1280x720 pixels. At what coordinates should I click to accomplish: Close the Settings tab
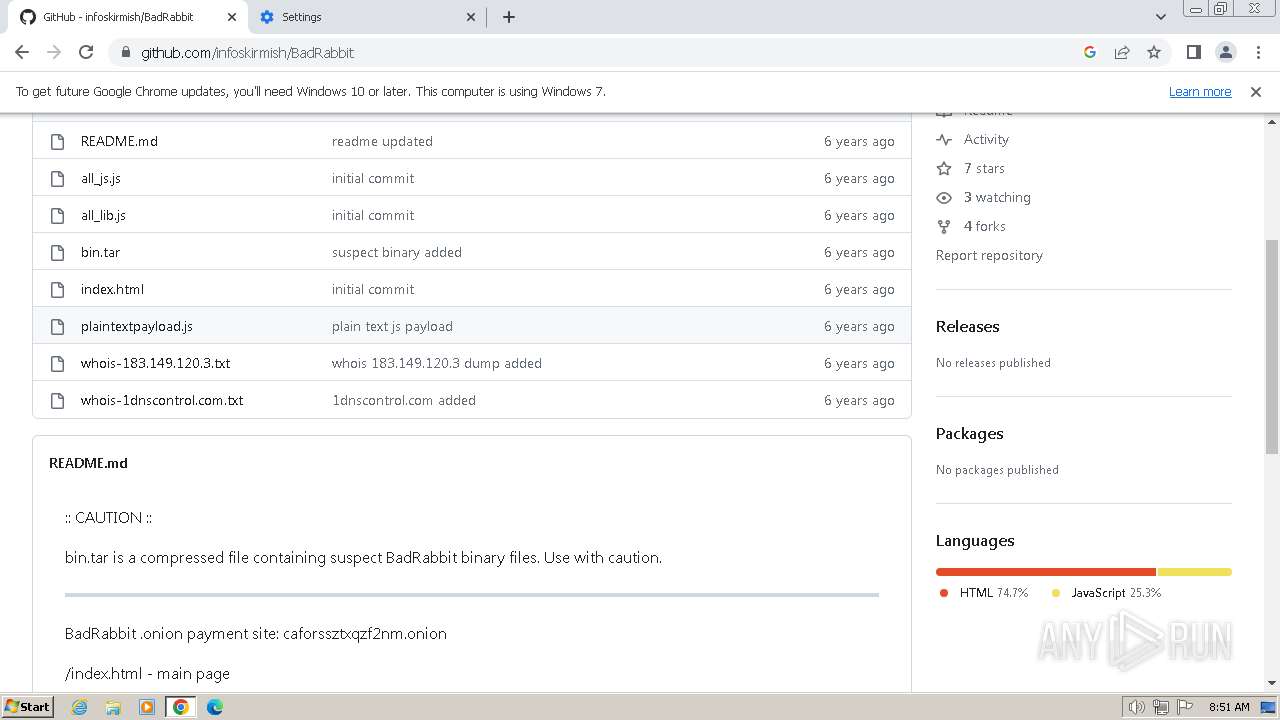[x=471, y=17]
